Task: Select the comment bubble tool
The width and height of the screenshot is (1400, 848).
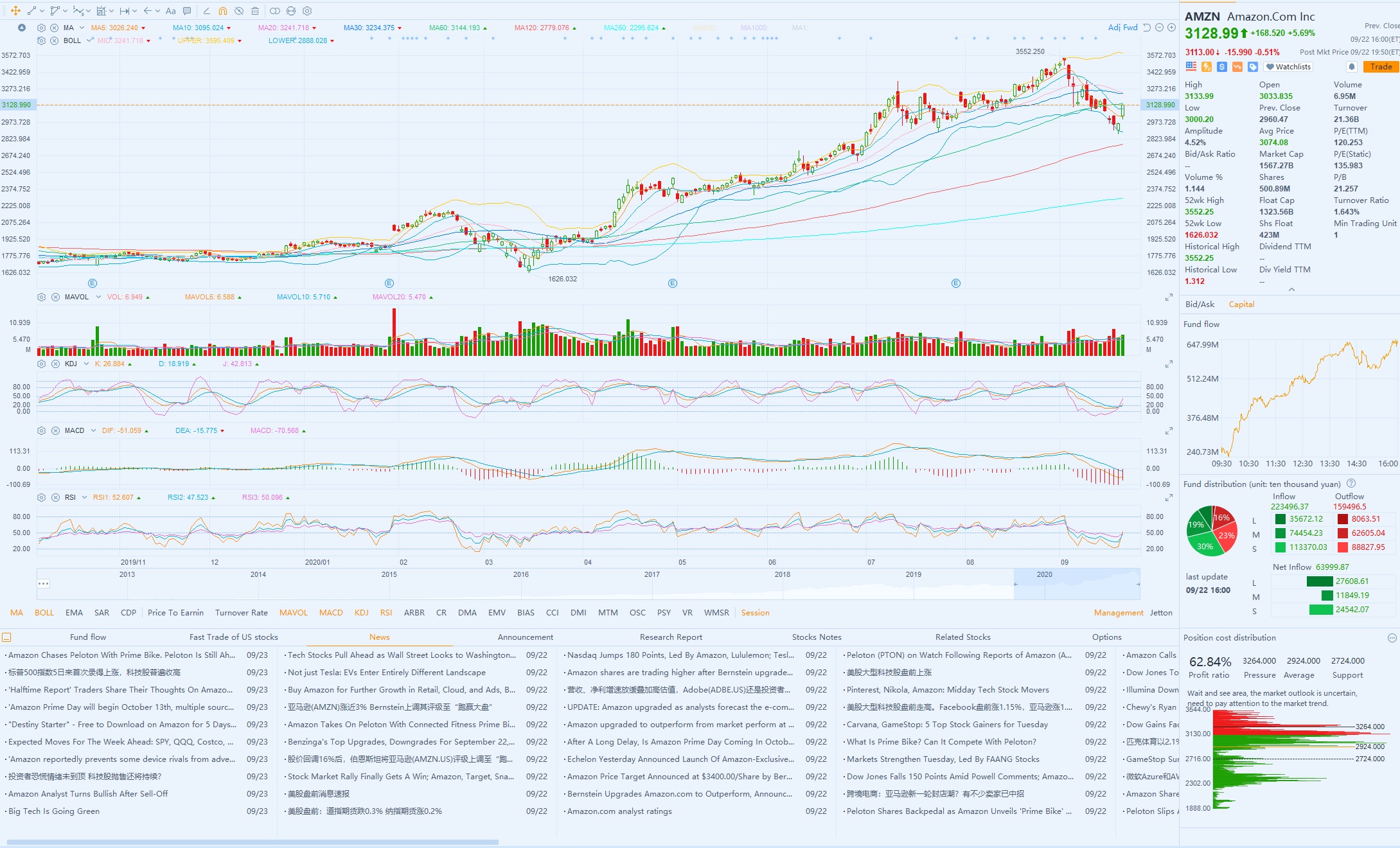Action: click(187, 11)
